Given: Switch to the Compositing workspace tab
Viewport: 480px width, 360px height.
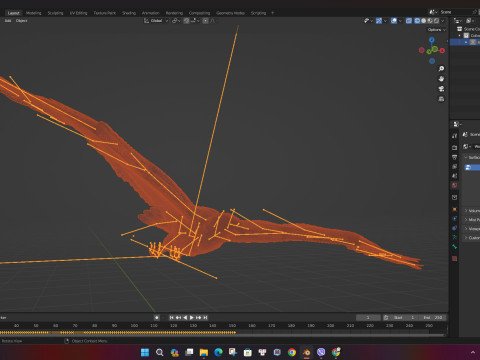Looking at the screenshot, I should tap(199, 13).
